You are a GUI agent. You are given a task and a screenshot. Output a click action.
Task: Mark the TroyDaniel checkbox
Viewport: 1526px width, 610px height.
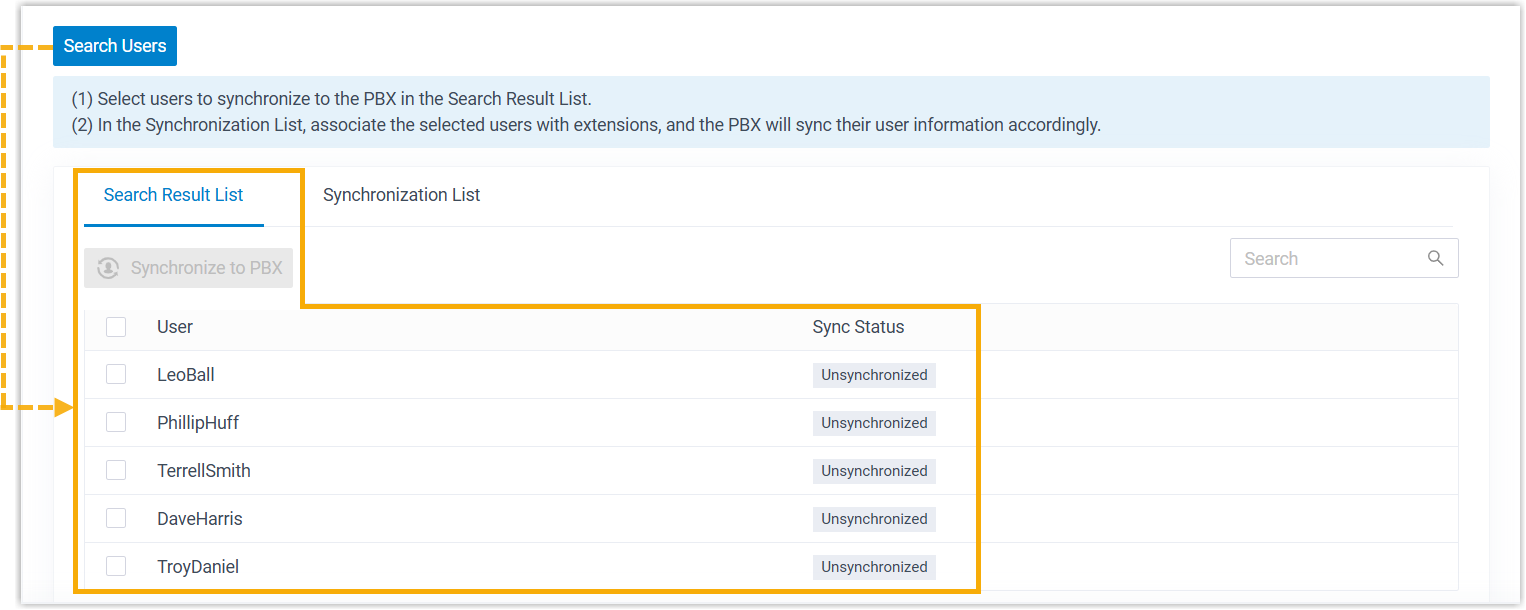(x=116, y=567)
